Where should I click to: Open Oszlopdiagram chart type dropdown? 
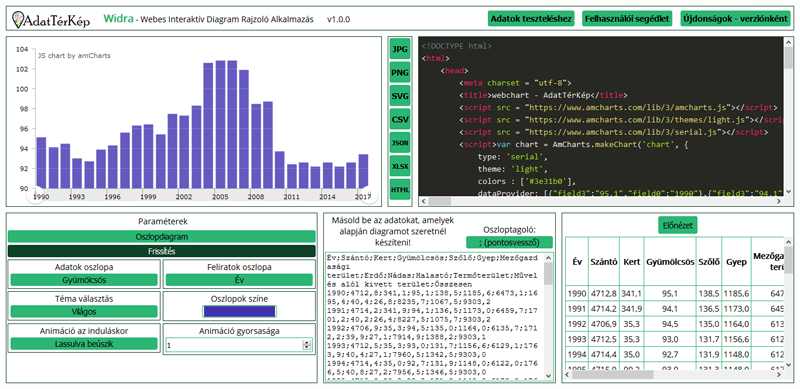pyautogui.click(x=162, y=236)
